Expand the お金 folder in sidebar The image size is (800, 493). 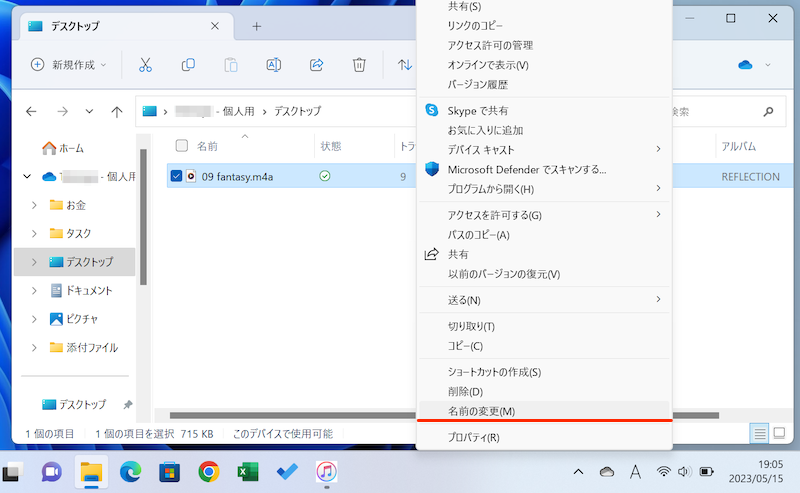(34, 205)
